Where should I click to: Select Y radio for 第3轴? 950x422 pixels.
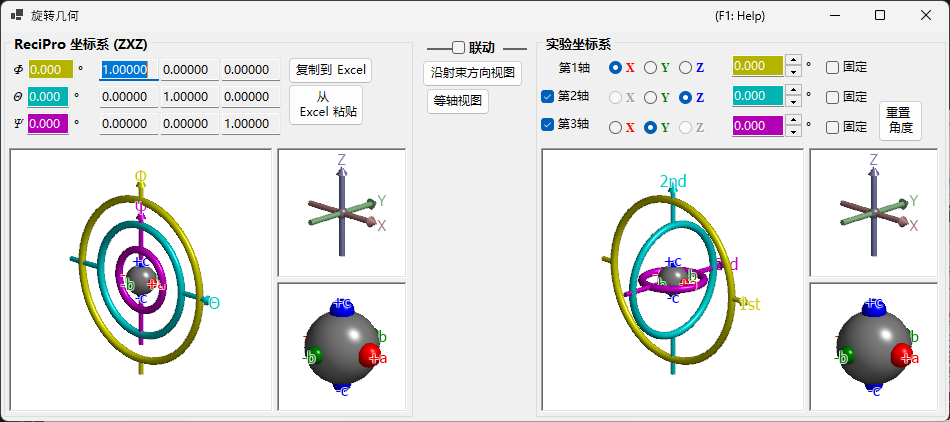650,128
